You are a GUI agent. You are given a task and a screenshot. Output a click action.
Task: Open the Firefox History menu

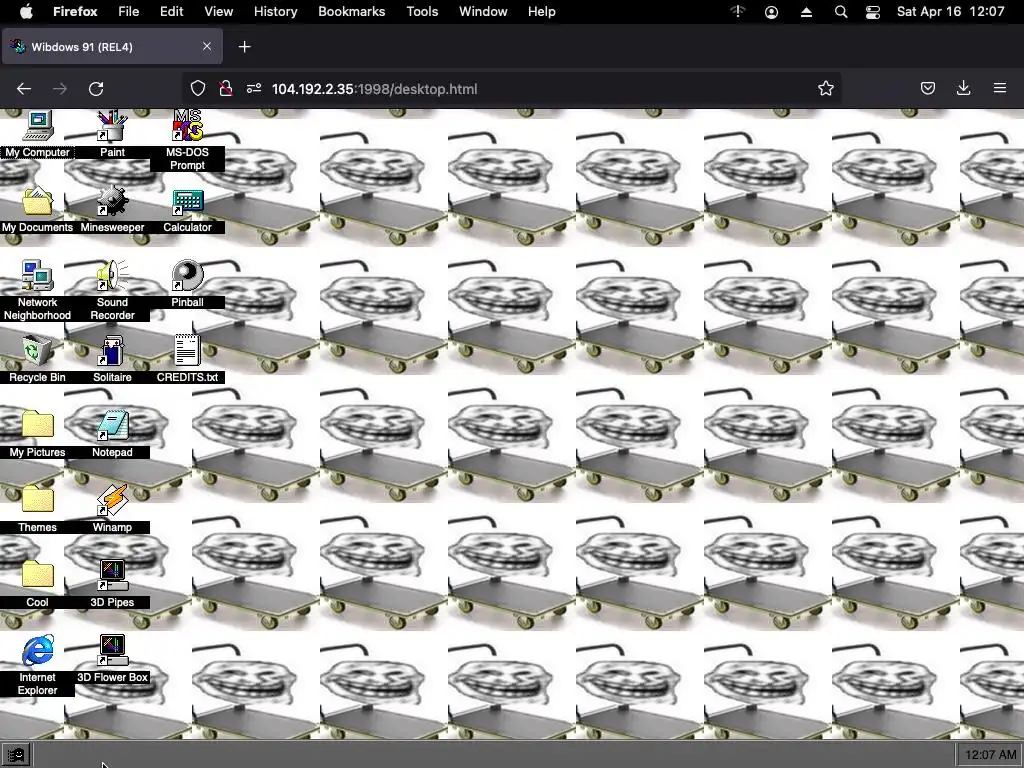[x=275, y=12]
